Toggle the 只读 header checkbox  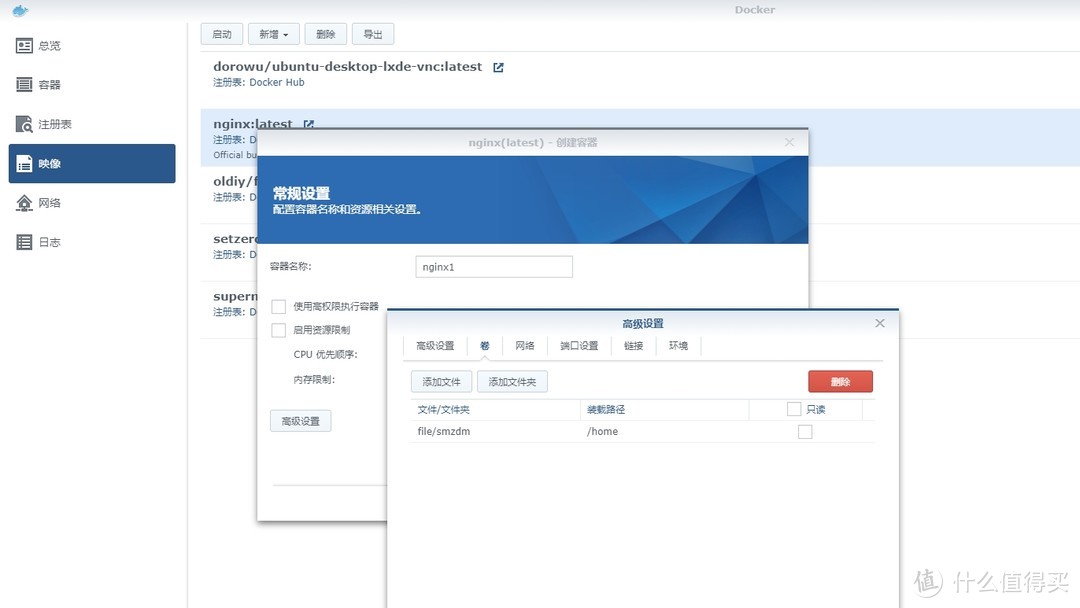[x=793, y=409]
